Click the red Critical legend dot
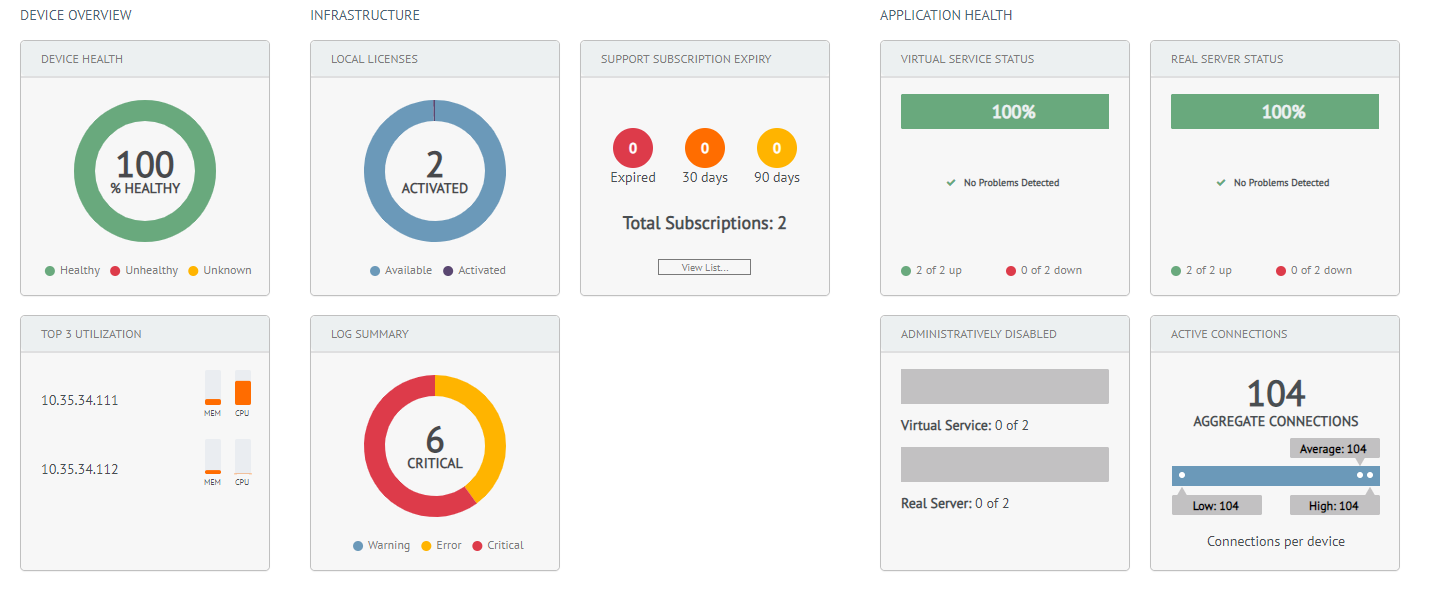The image size is (1430, 591). pos(477,546)
